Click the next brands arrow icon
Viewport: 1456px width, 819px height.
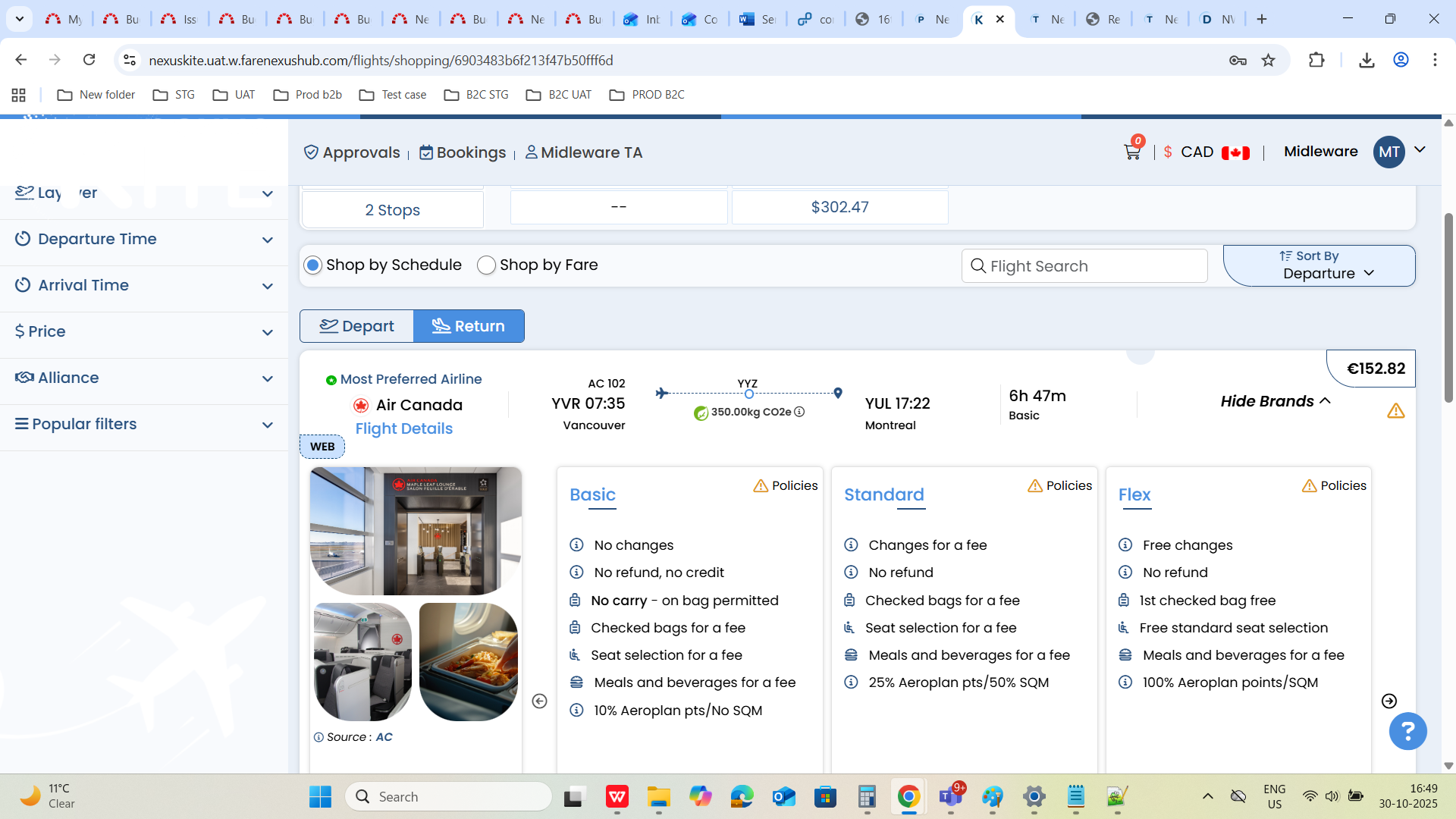pos(1389,701)
